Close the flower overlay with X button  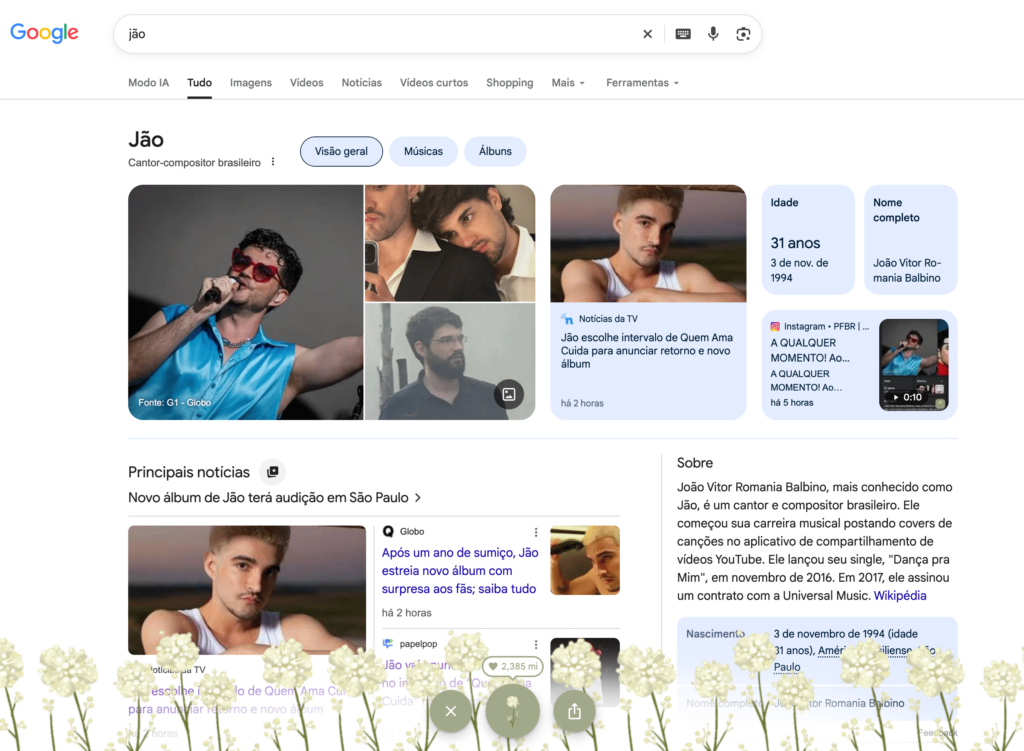pos(451,711)
